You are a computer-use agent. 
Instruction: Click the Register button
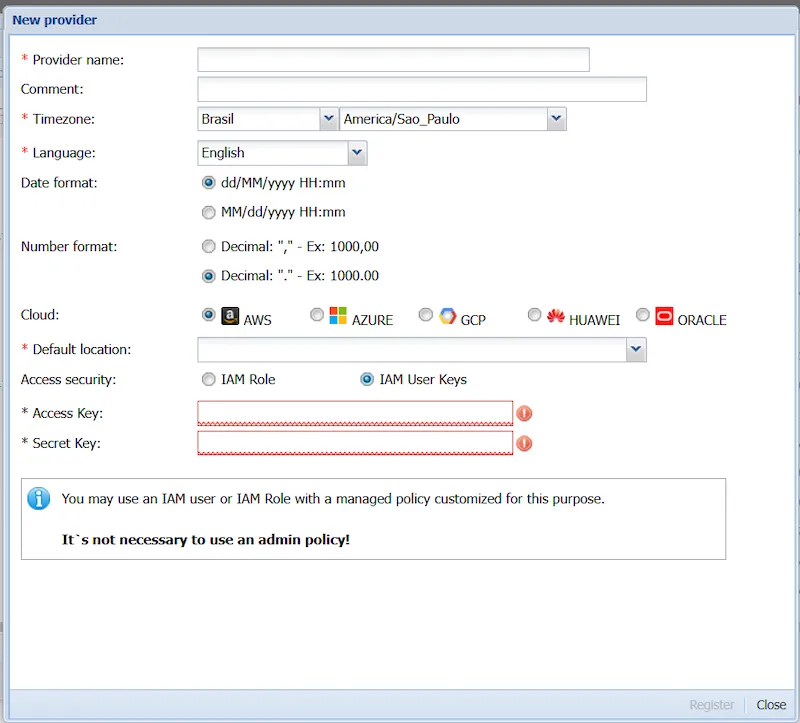[711, 705]
